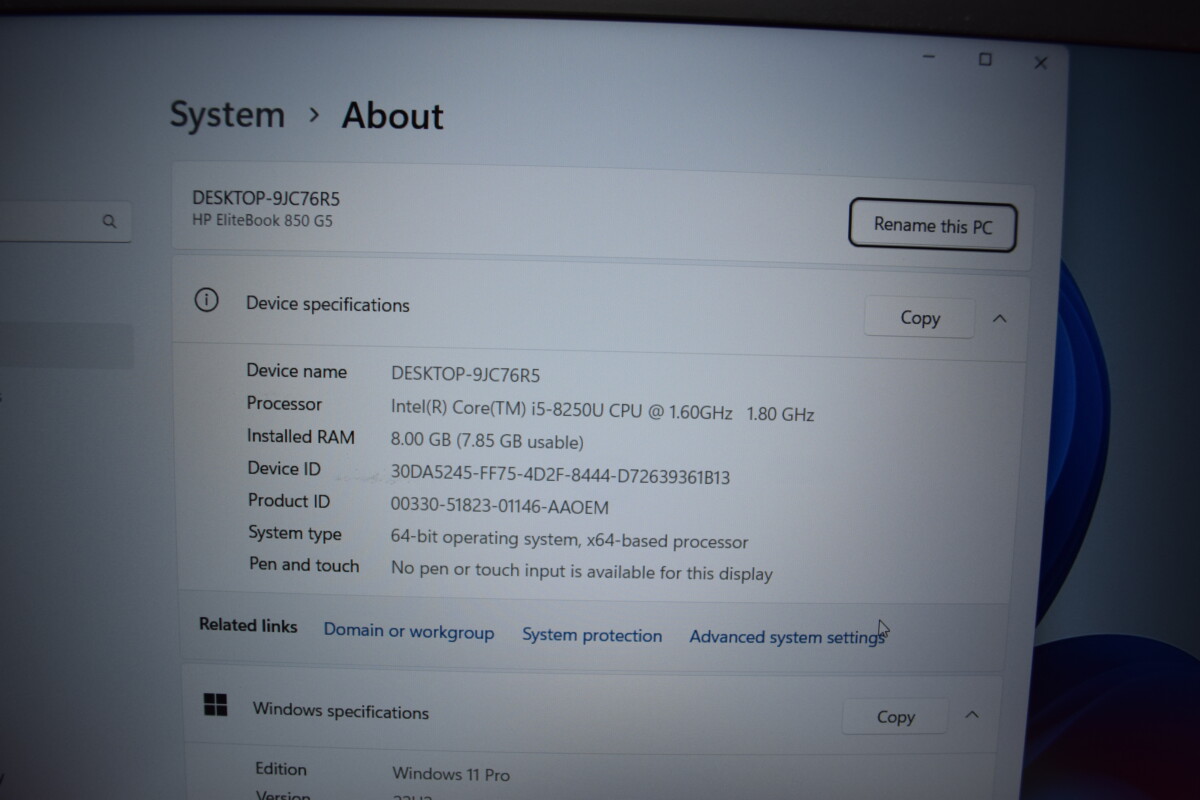Maximize the Settings window
1200x800 pixels.
(x=985, y=60)
